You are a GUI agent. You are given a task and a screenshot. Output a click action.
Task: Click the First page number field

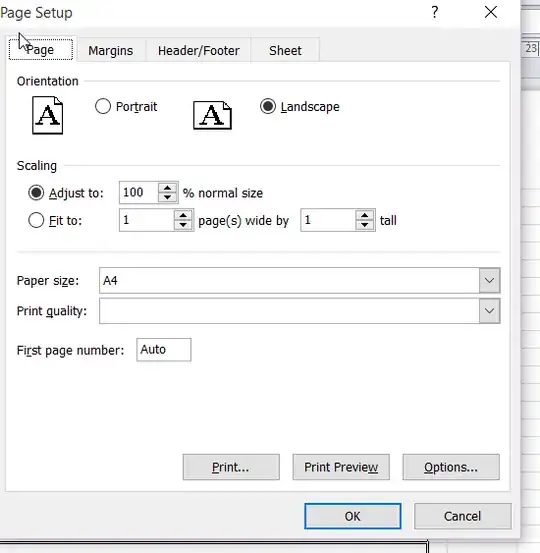click(x=164, y=350)
